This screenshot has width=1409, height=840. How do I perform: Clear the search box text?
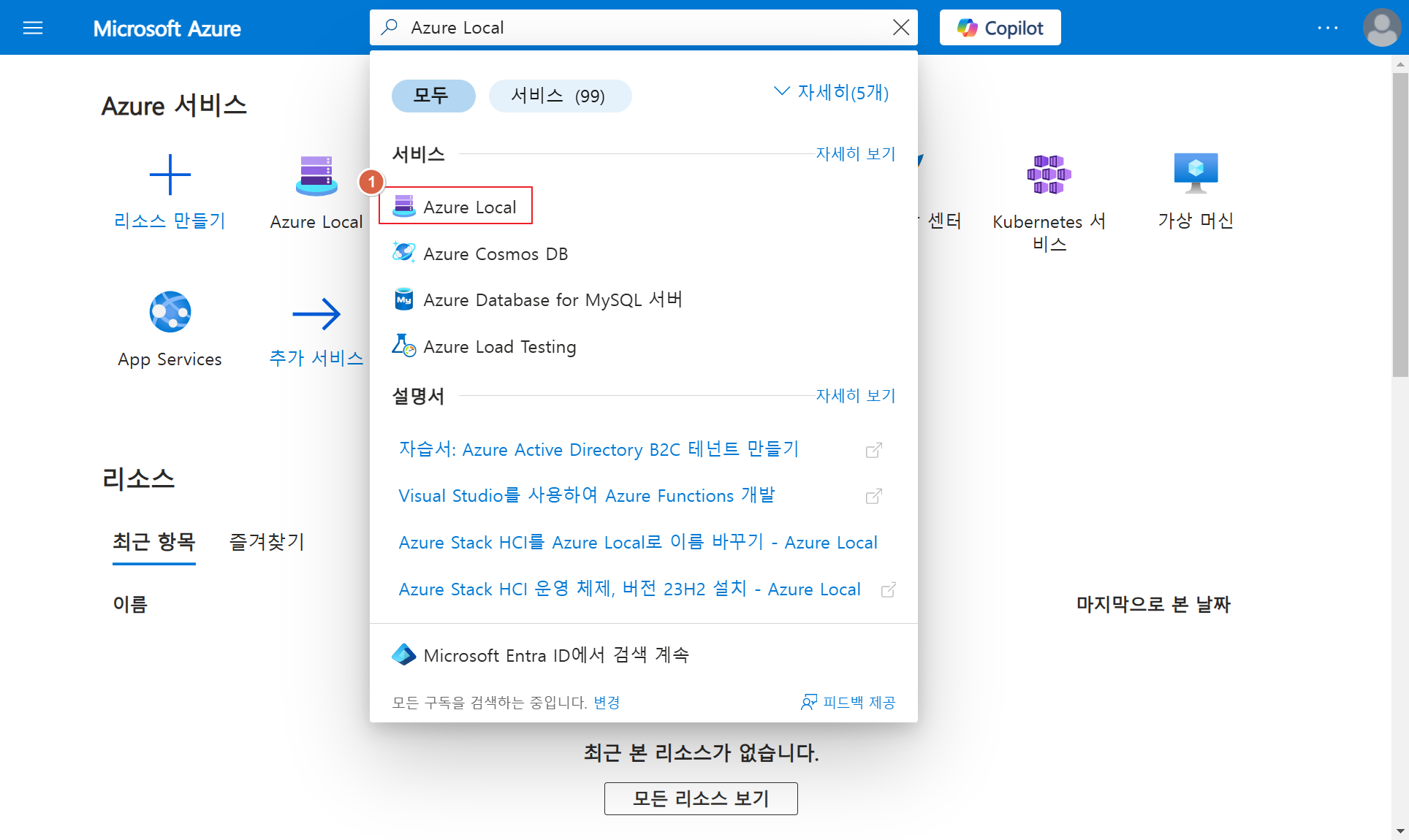(x=900, y=27)
